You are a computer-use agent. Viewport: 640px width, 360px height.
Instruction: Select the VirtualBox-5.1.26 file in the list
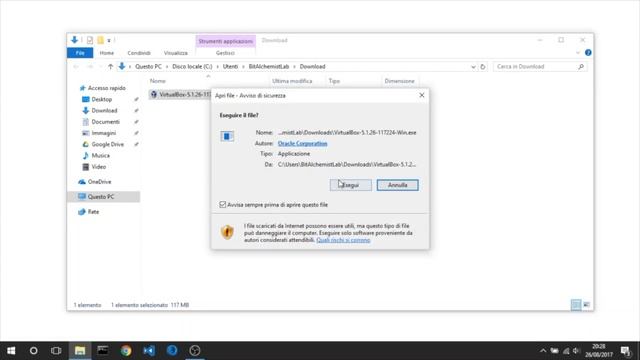(x=180, y=94)
